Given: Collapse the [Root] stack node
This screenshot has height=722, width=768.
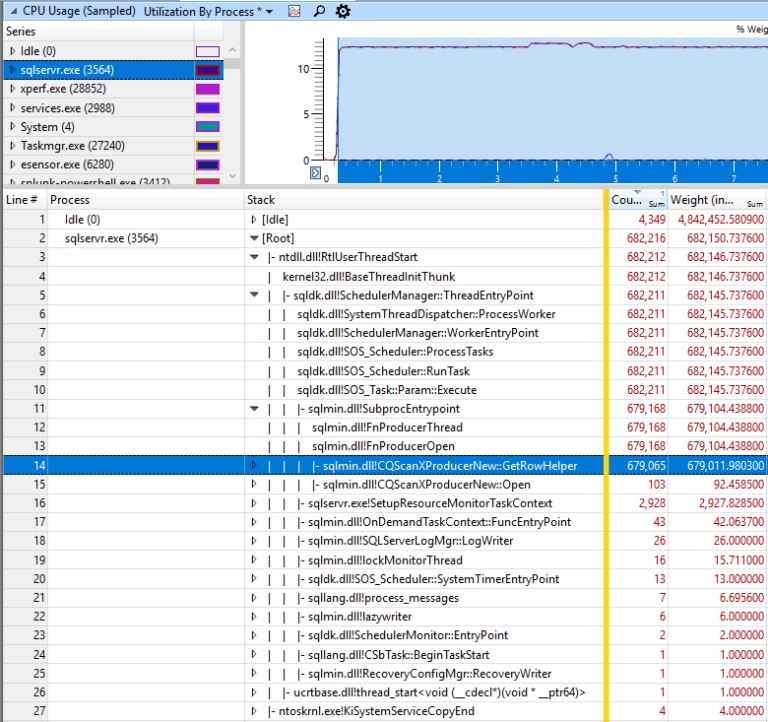Looking at the screenshot, I should tap(254, 238).
